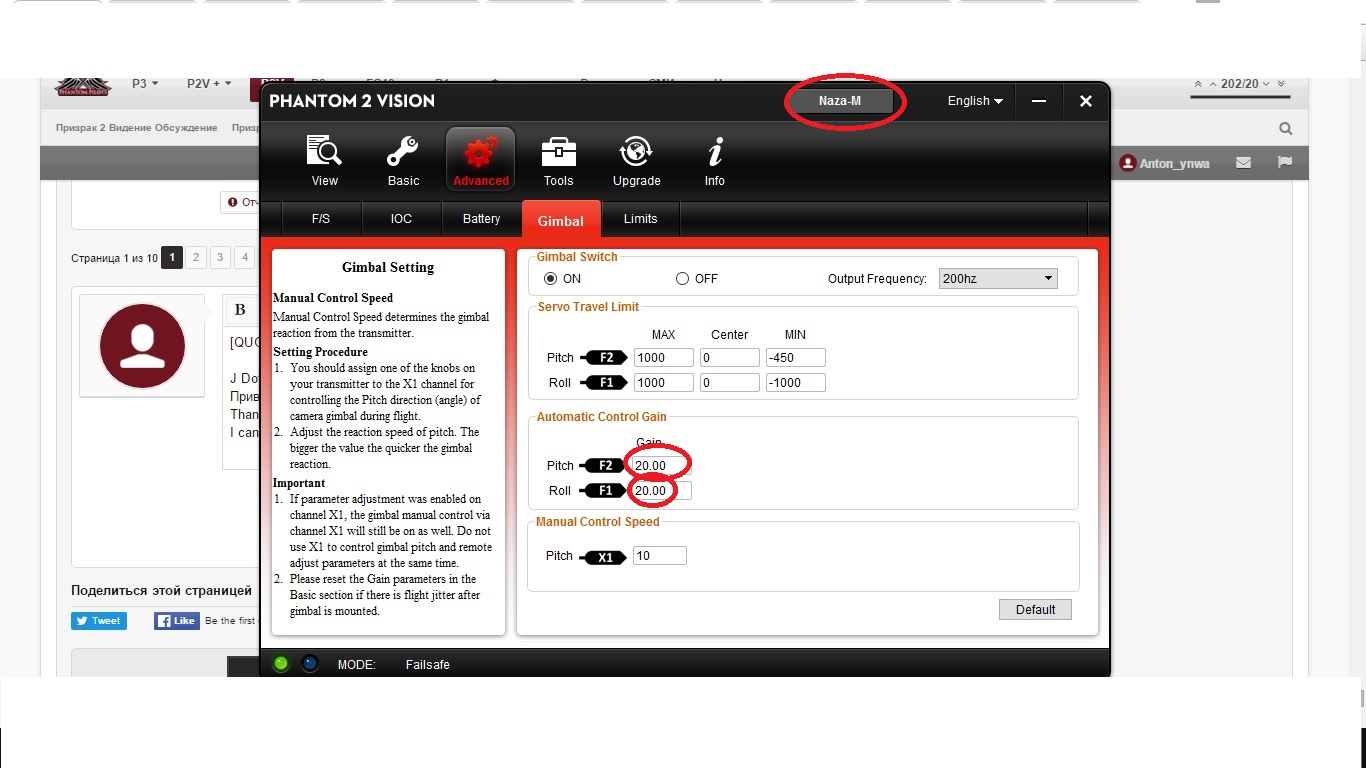
Task: Go to forum page 4
Action: (245, 258)
